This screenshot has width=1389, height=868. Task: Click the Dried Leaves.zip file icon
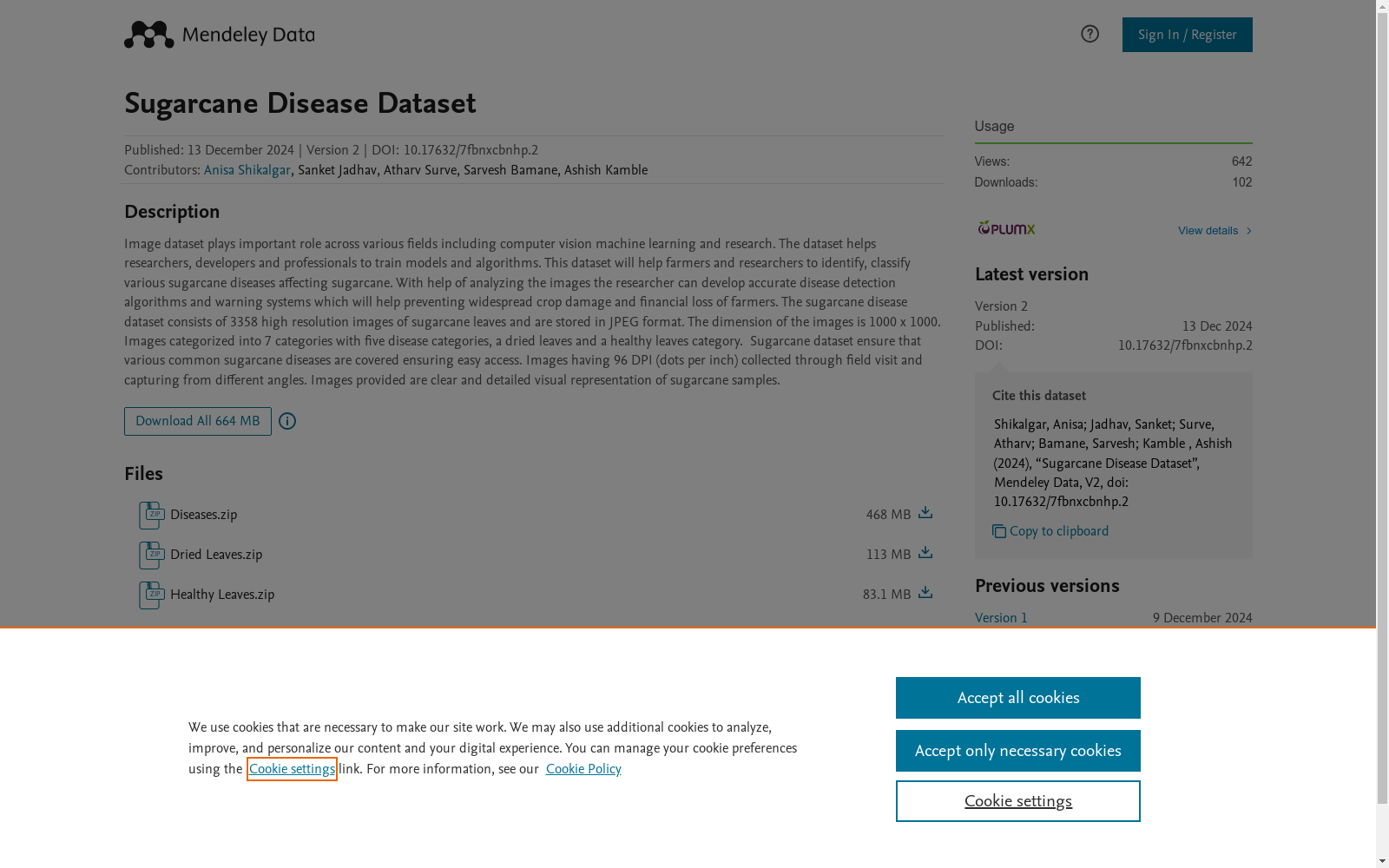pyautogui.click(x=152, y=555)
